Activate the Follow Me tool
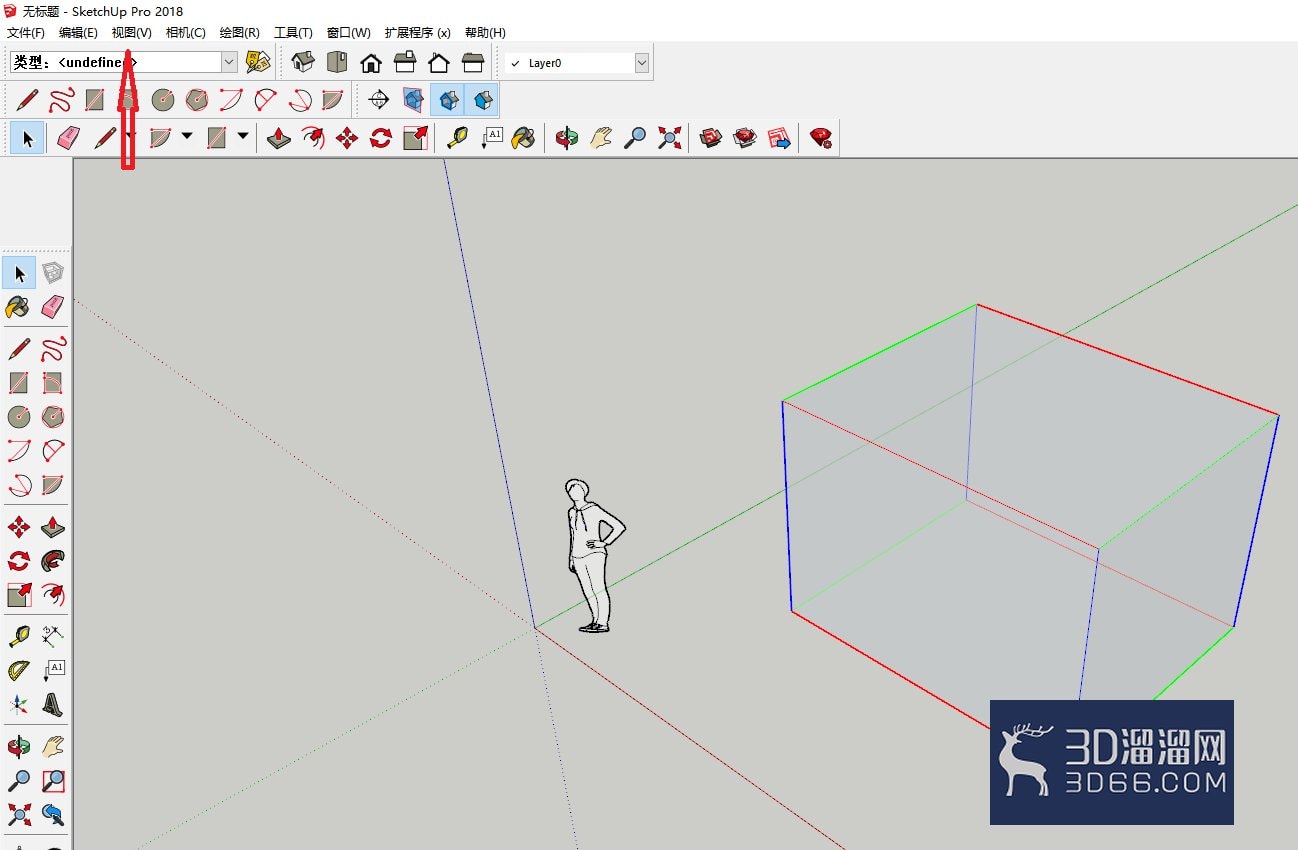The image size is (1298, 850). pos(53,561)
